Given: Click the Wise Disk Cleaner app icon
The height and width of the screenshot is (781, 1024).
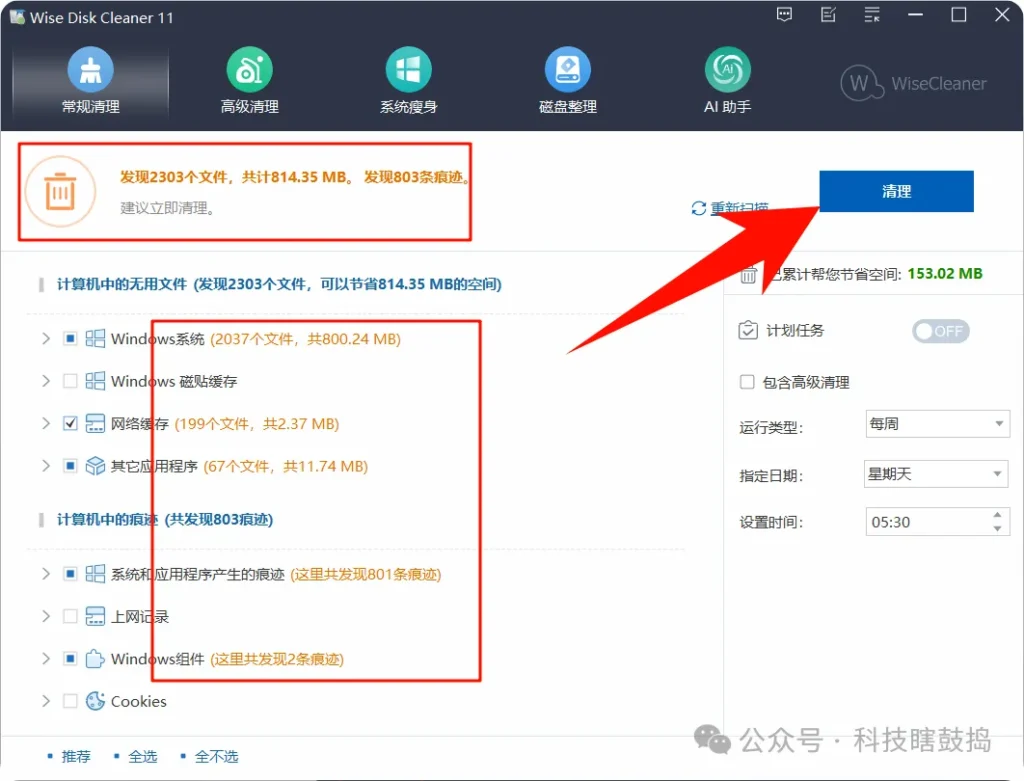Looking at the screenshot, I should [x=17, y=17].
